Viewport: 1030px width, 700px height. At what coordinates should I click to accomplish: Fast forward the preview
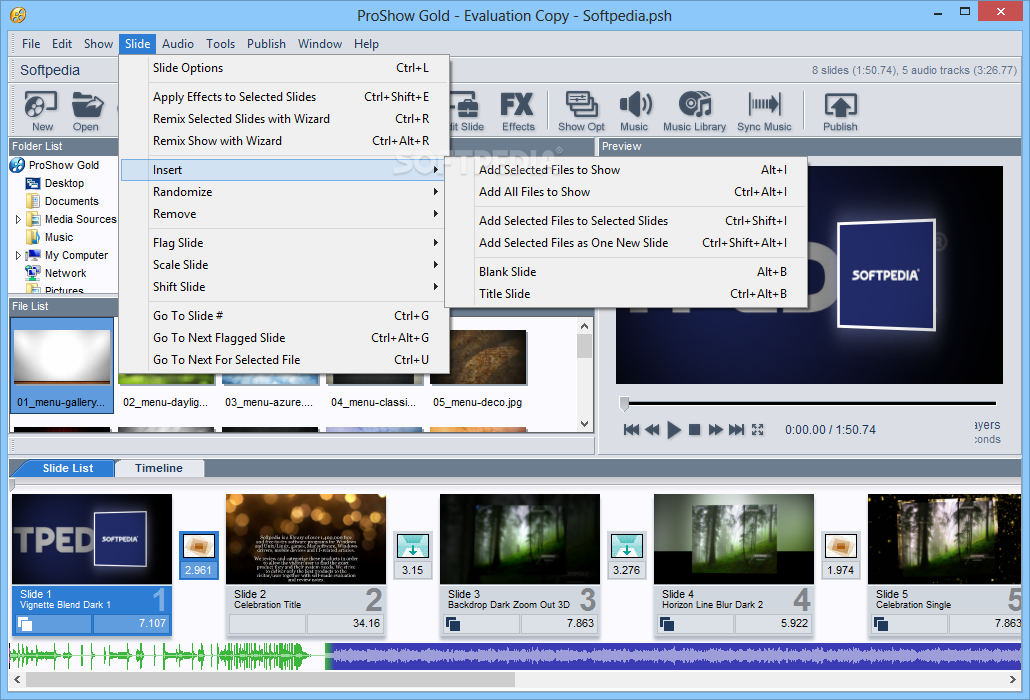tap(715, 429)
